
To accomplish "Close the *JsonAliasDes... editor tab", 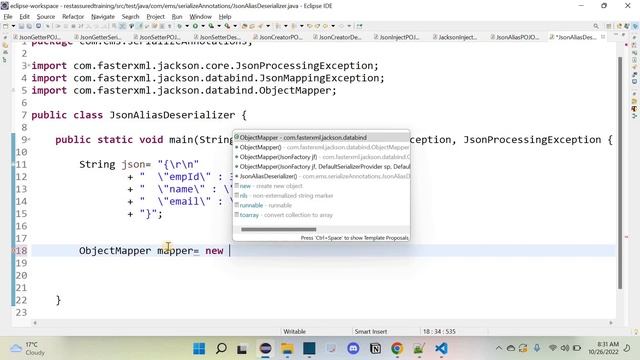I will pyautogui.click(x=603, y=37).
